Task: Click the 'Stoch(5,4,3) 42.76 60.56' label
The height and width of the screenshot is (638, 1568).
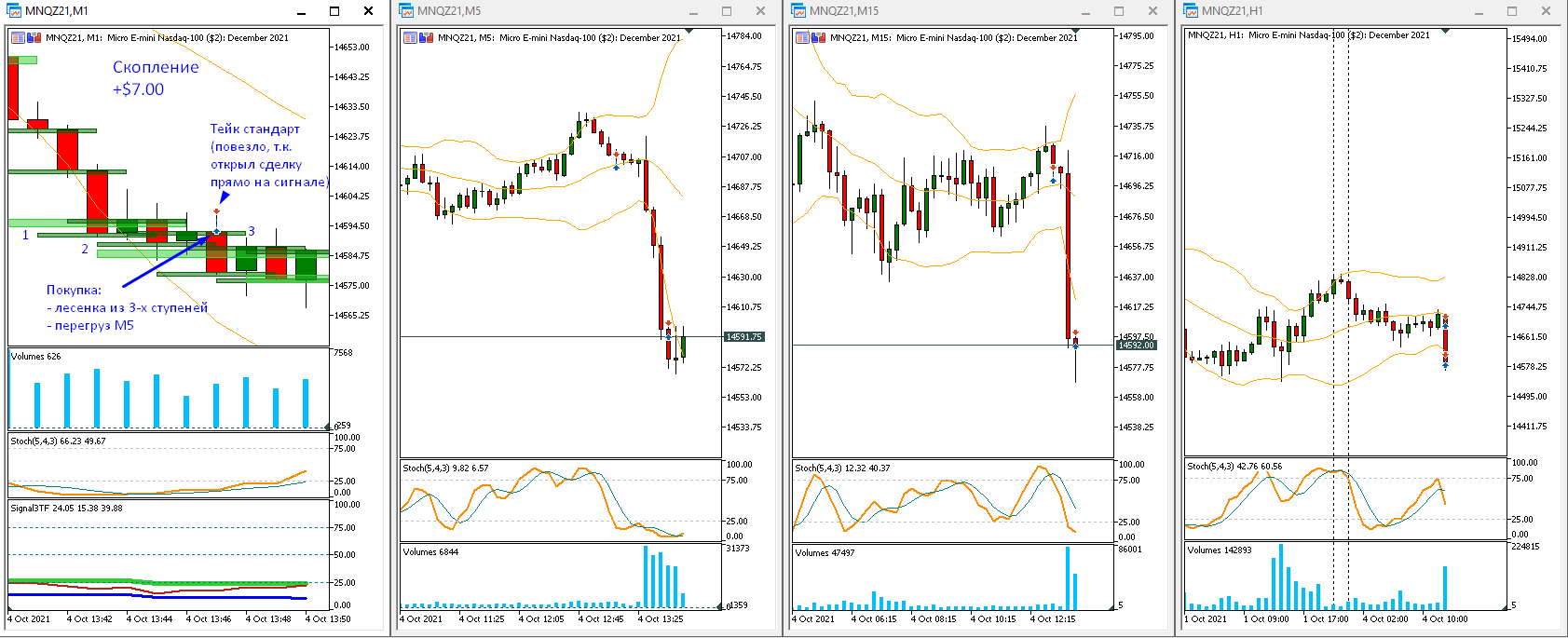Action: click(1234, 467)
